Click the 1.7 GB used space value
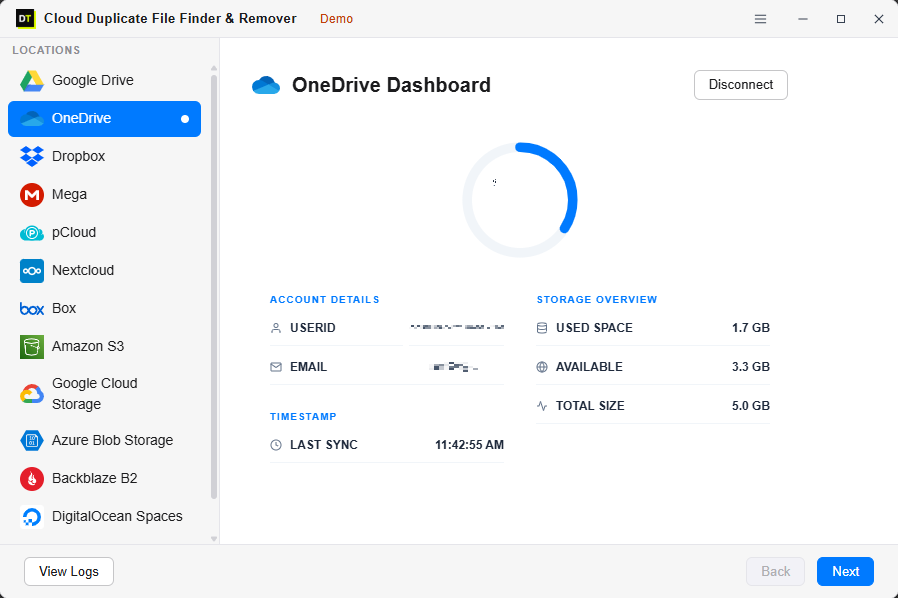This screenshot has width=898, height=598. (x=750, y=328)
